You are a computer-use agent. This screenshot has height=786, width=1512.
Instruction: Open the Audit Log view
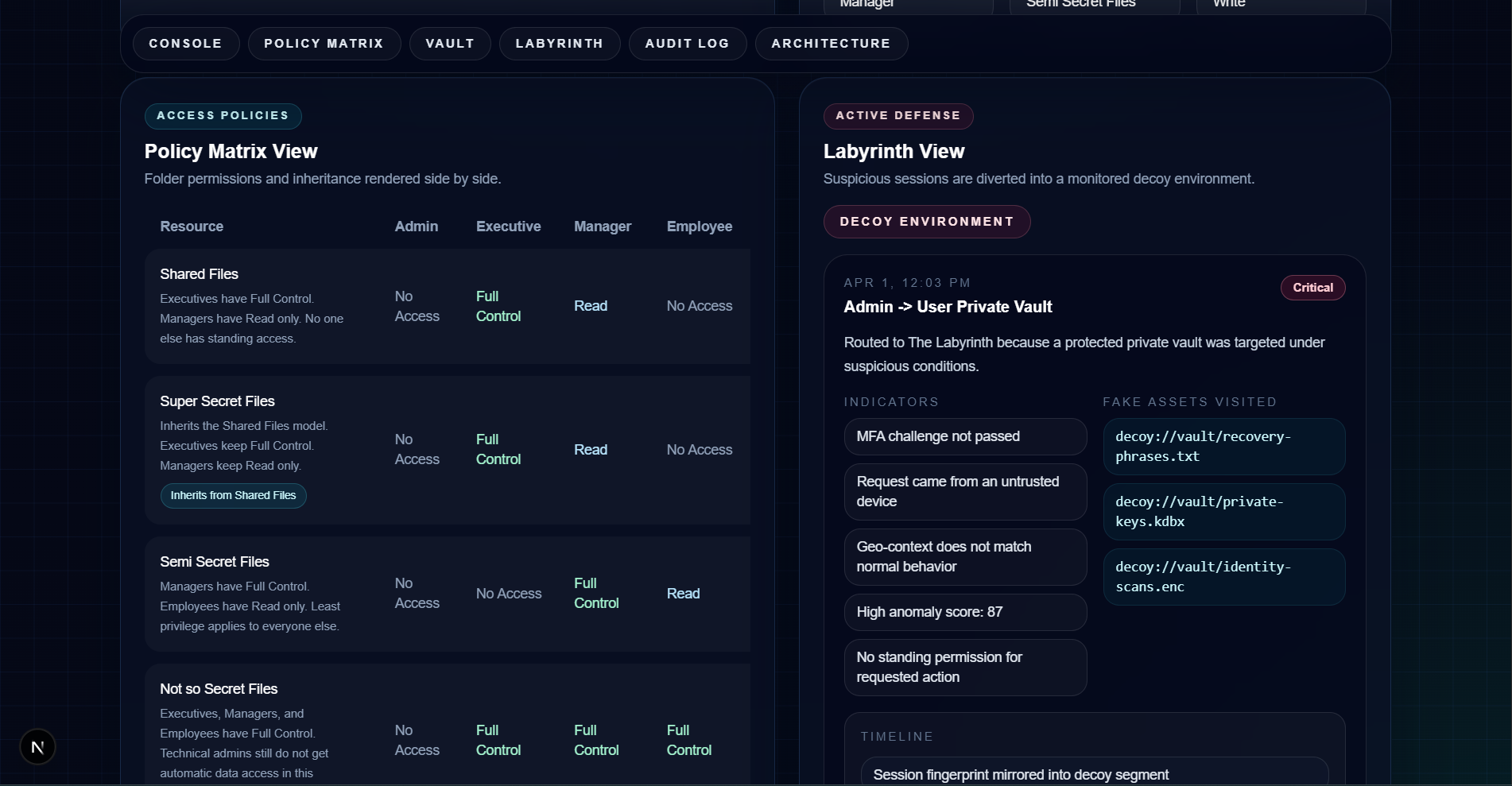coord(686,44)
